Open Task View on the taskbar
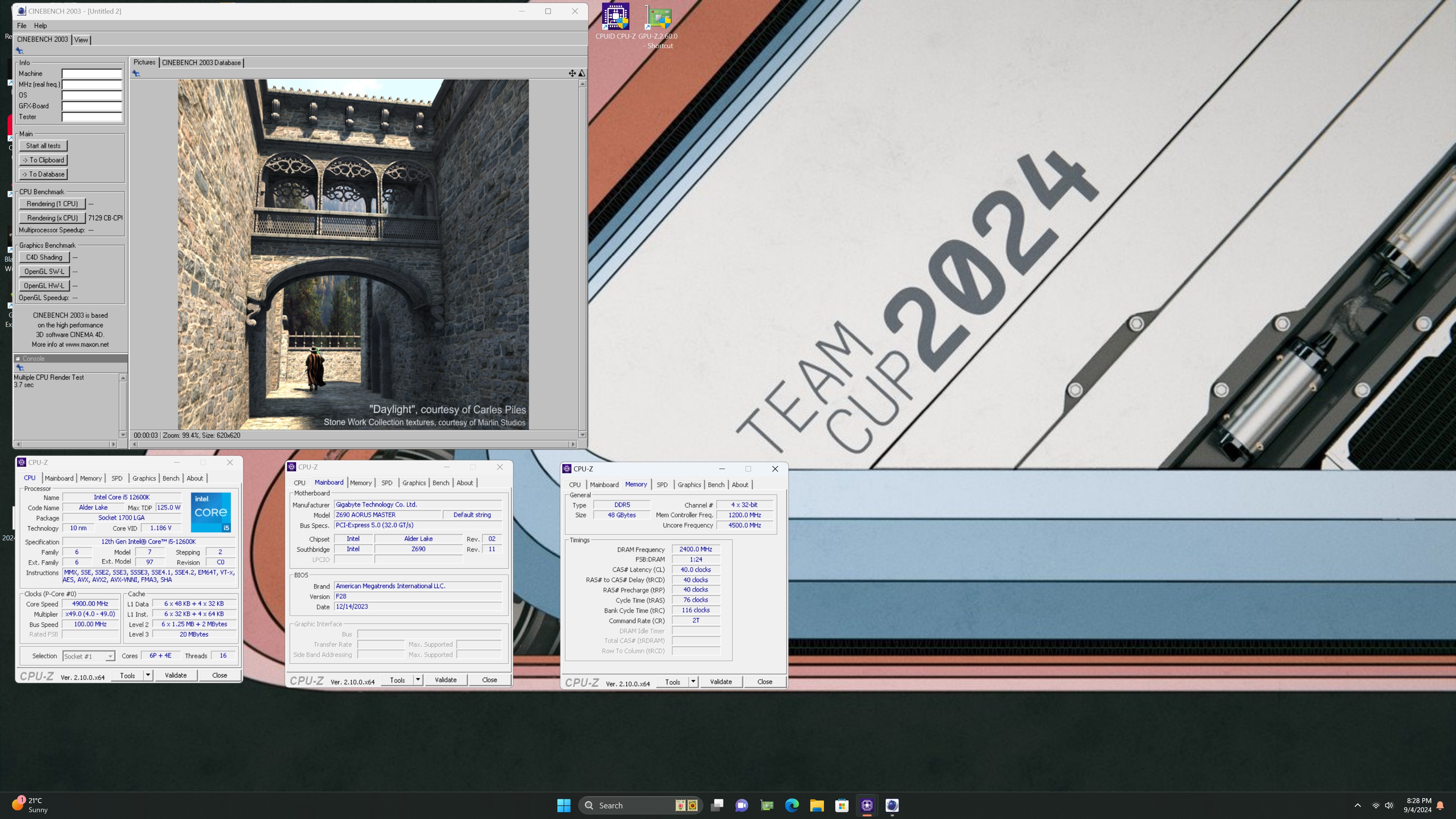This screenshot has height=819, width=1456. point(717,805)
